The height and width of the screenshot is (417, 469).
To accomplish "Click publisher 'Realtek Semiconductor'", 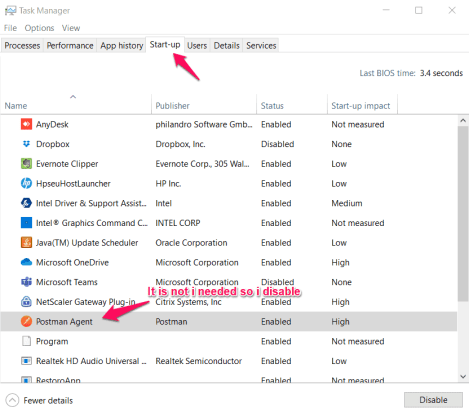I will (199, 361).
